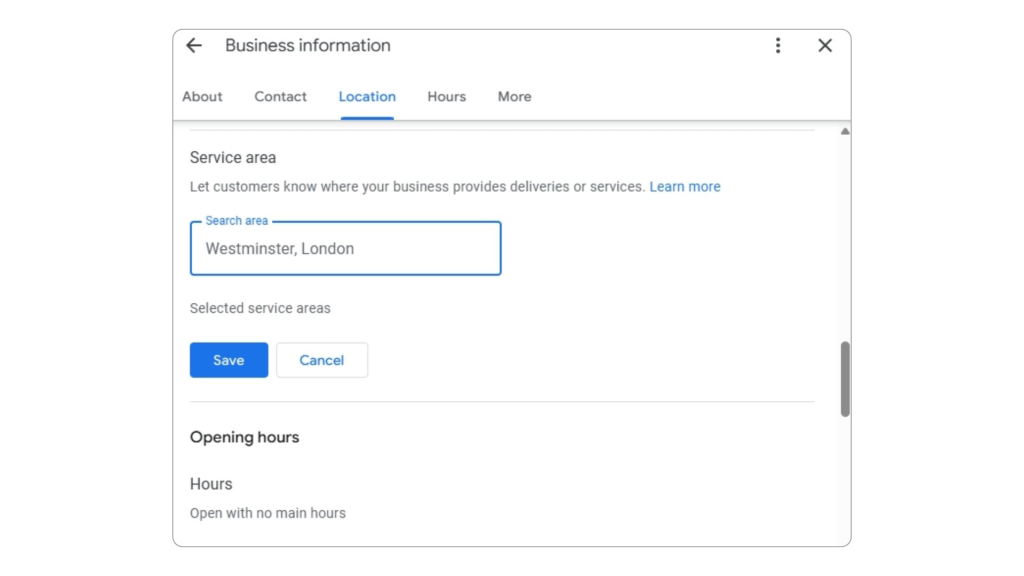Screen dimensions: 1024x576
Task: Click the service area description text
Action: pyautogui.click(x=417, y=187)
